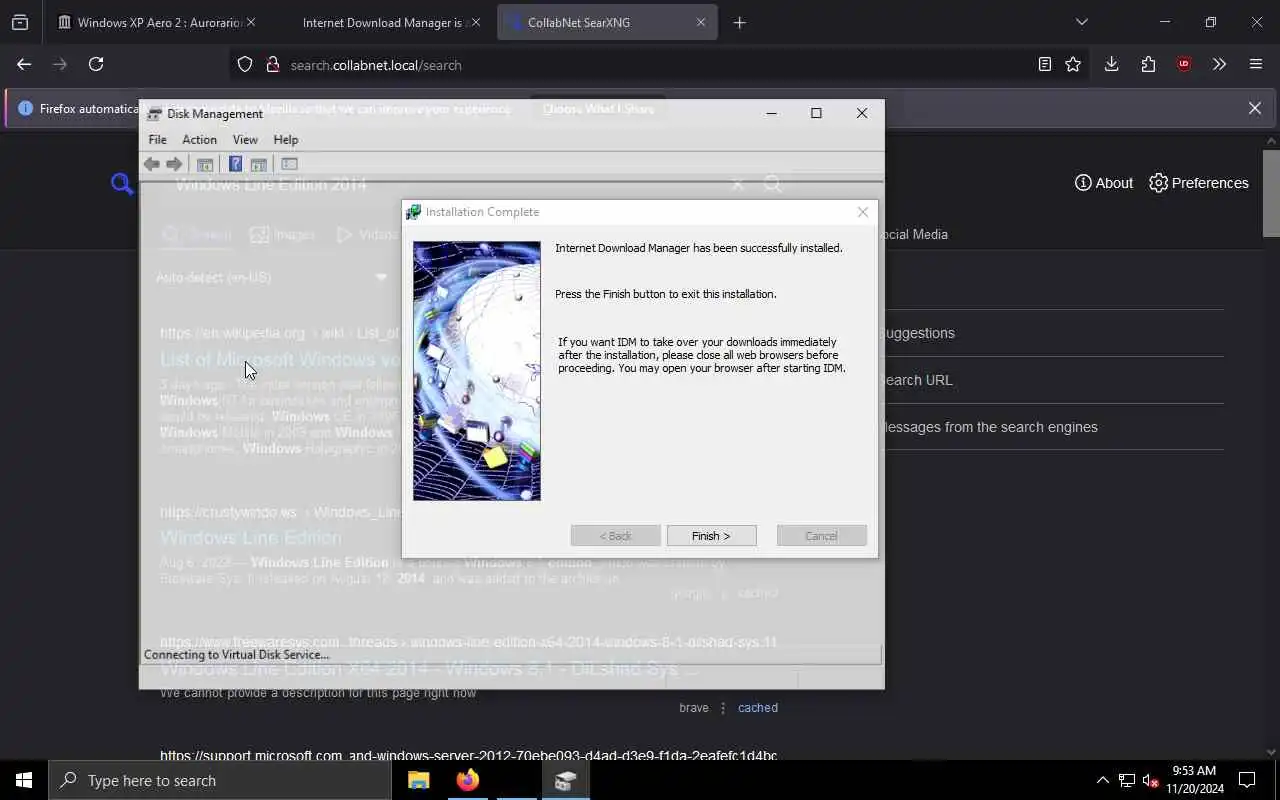Open the SearXNG About page
Image resolution: width=1280 pixels, height=800 pixels.
point(1104,183)
